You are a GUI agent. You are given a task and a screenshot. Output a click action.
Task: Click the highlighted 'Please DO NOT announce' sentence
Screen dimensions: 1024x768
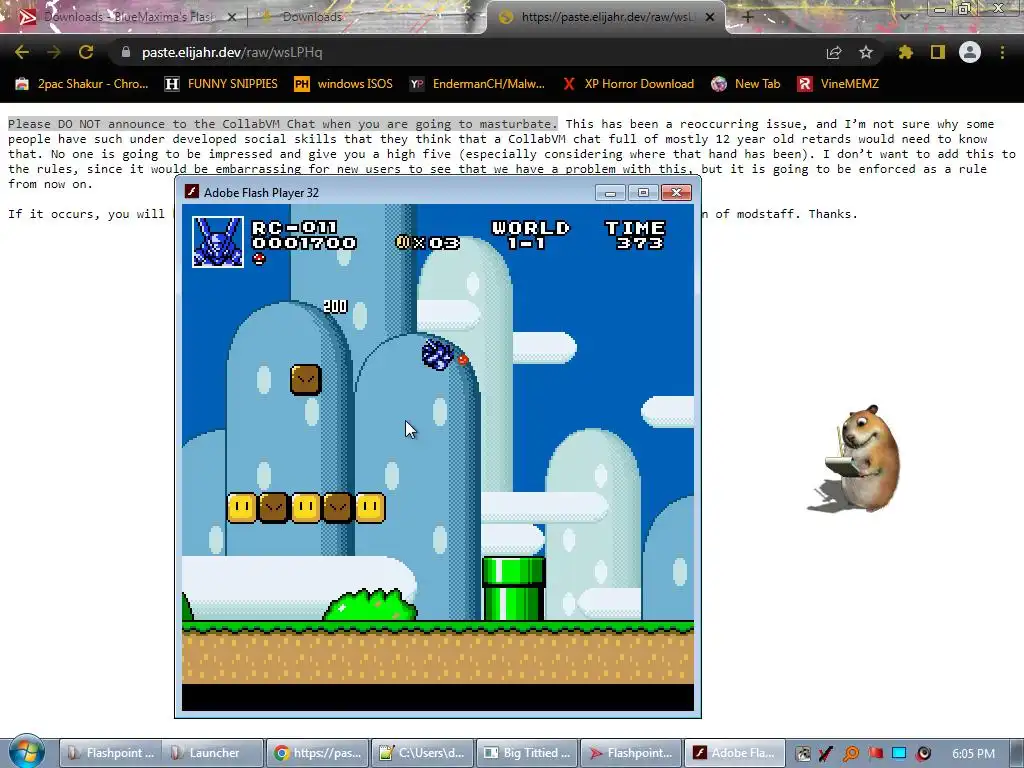pos(283,123)
